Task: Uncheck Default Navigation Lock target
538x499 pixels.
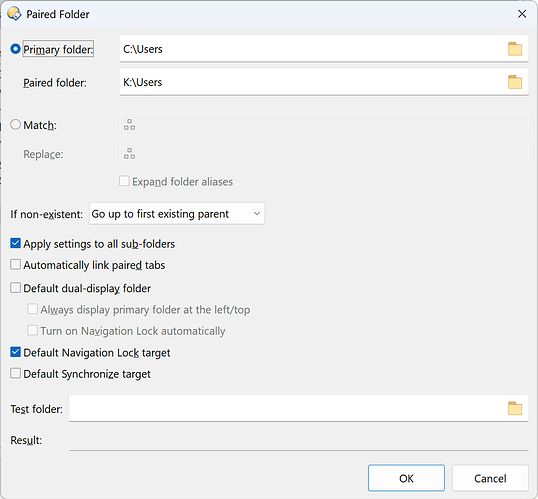Action: coord(15,352)
